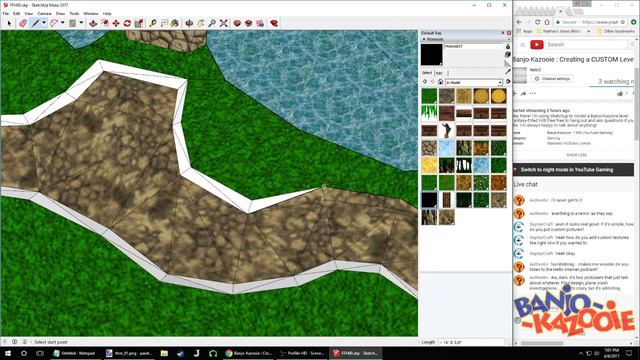Open the Edit menu
Screen dimensions: 640x360
pyautogui.click(x=16, y=13)
